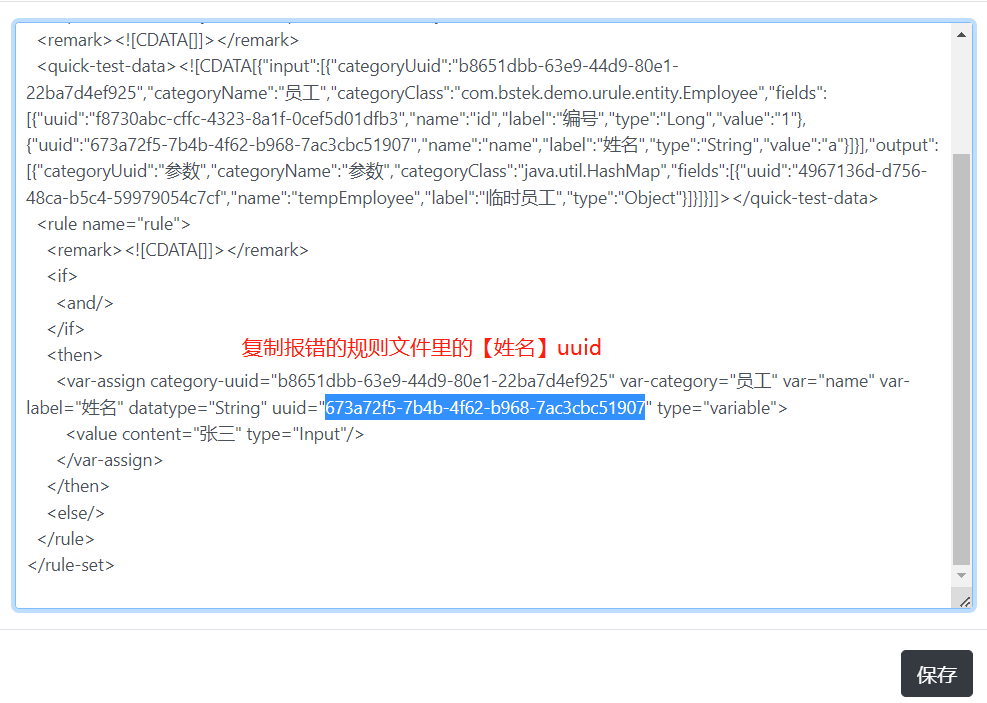This screenshot has width=987, height=703.
Task: Click the <value content="张三" type="Input"/> line
Action: [215, 434]
